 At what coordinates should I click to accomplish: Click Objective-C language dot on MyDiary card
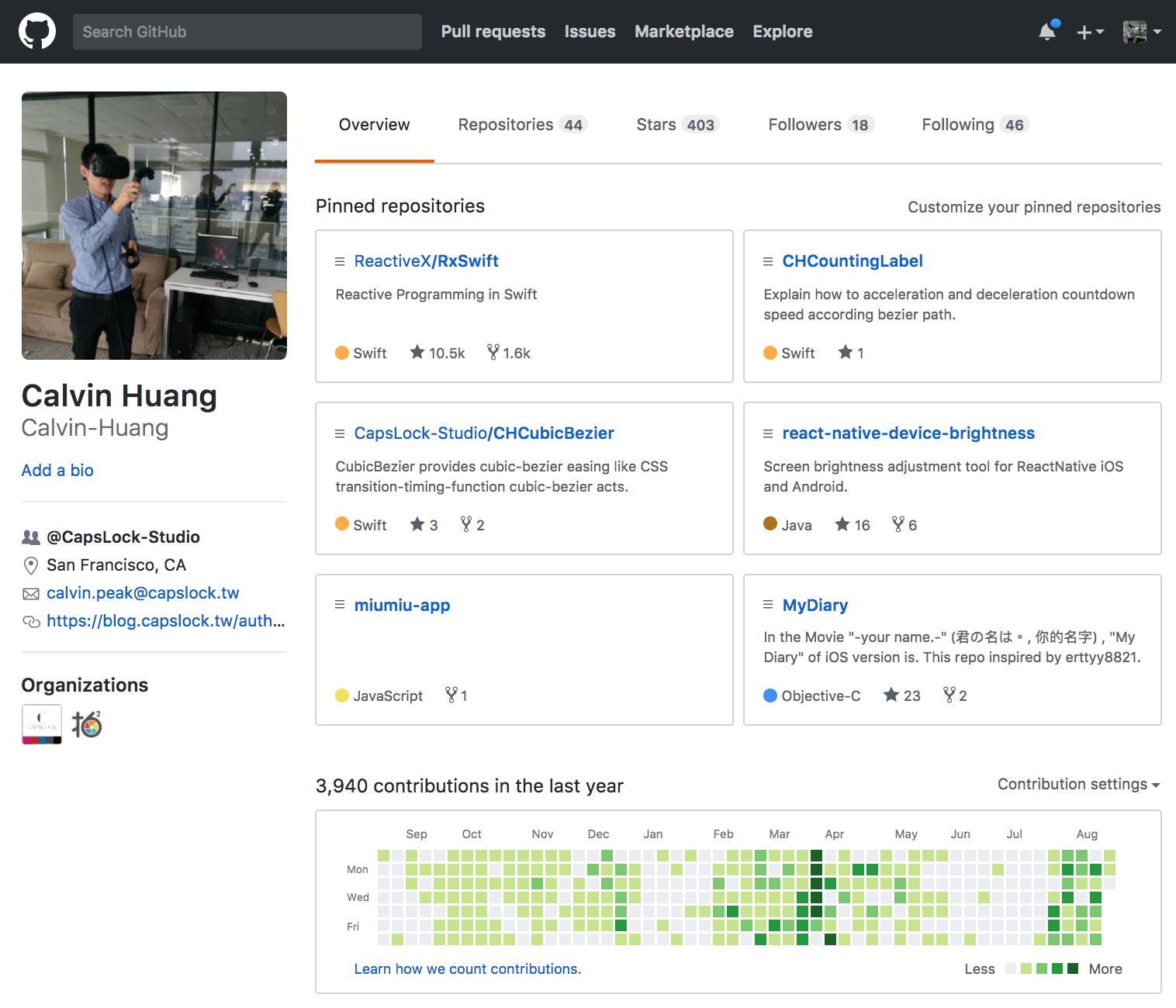pos(770,696)
